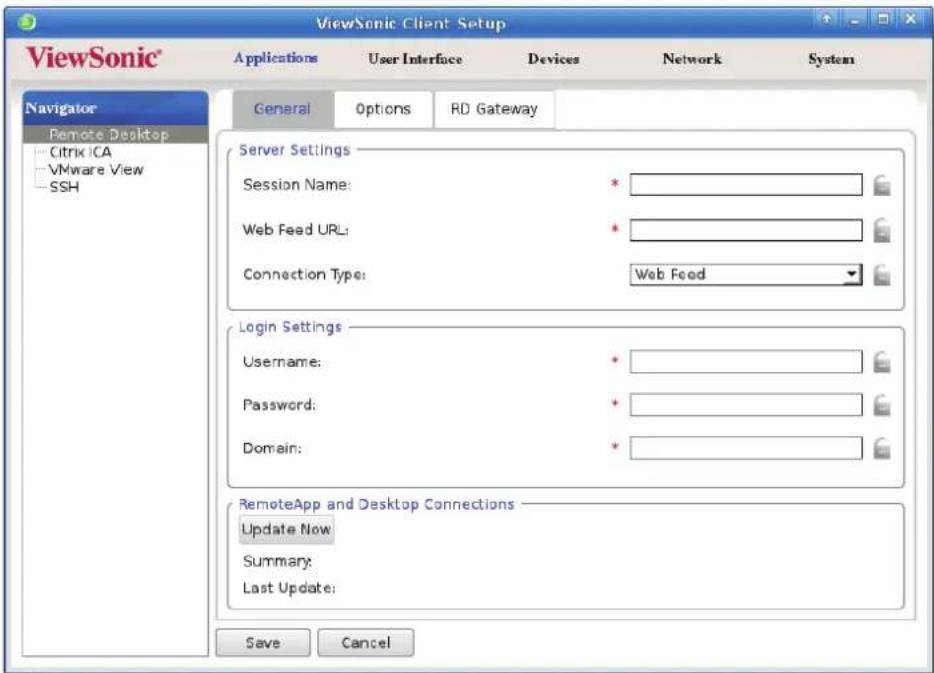Viewport: 934px width, 673px height.
Task: Click the lock icon beside Domain
Action: tap(882, 449)
